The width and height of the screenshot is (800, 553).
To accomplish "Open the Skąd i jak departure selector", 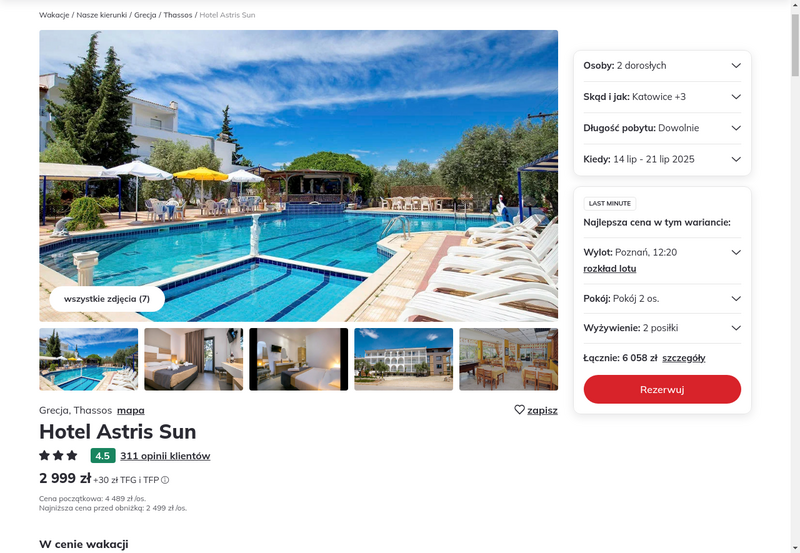I will coord(662,97).
